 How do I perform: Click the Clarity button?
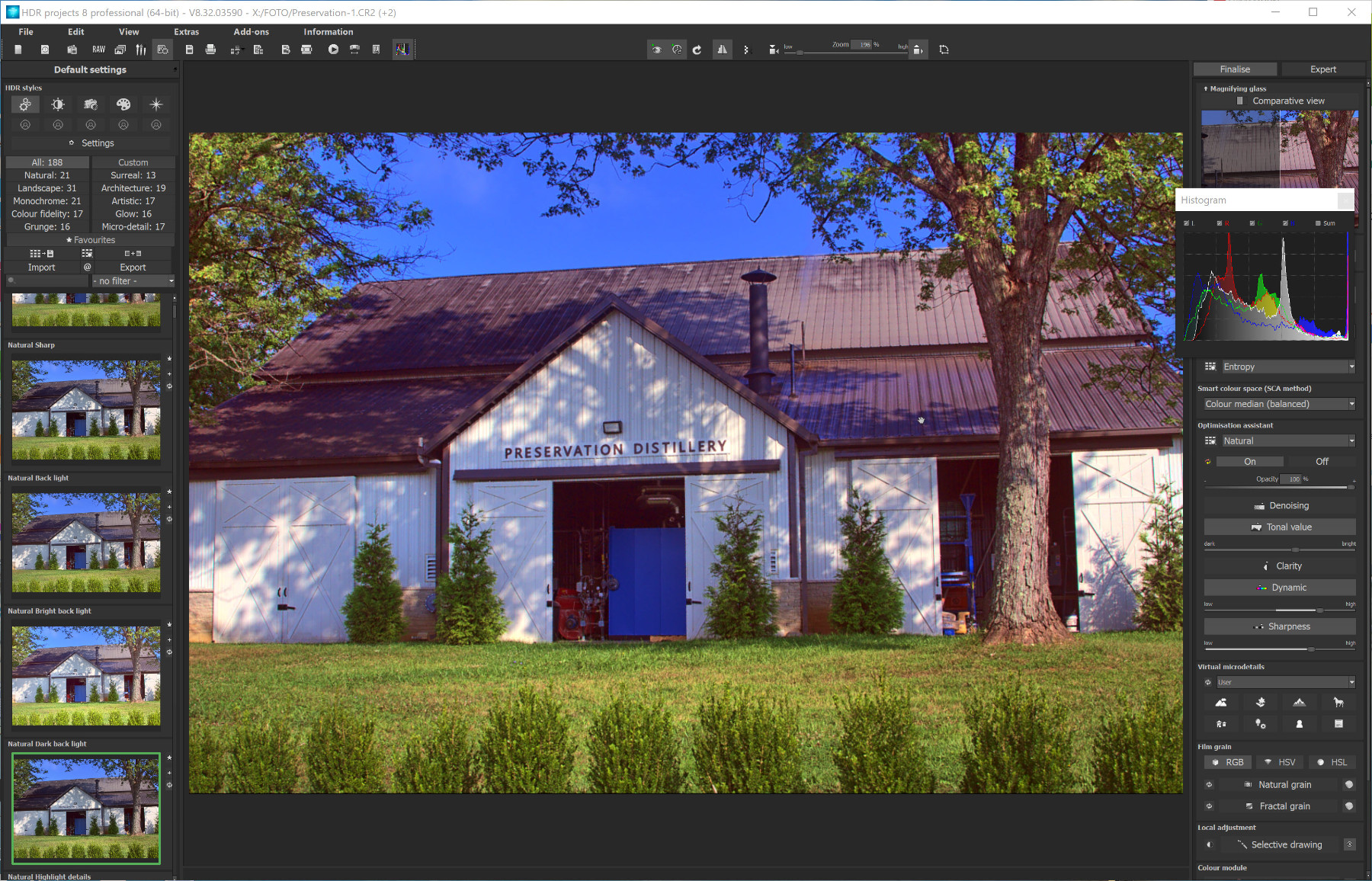pos(1281,566)
